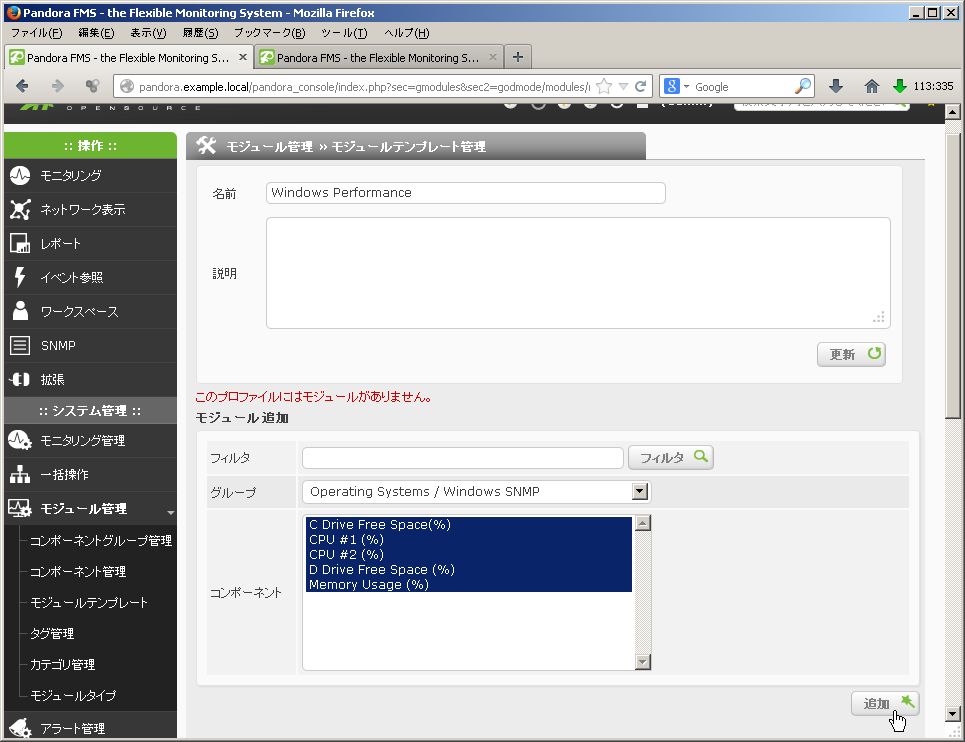Go to the Firefox home page icon

871,86
